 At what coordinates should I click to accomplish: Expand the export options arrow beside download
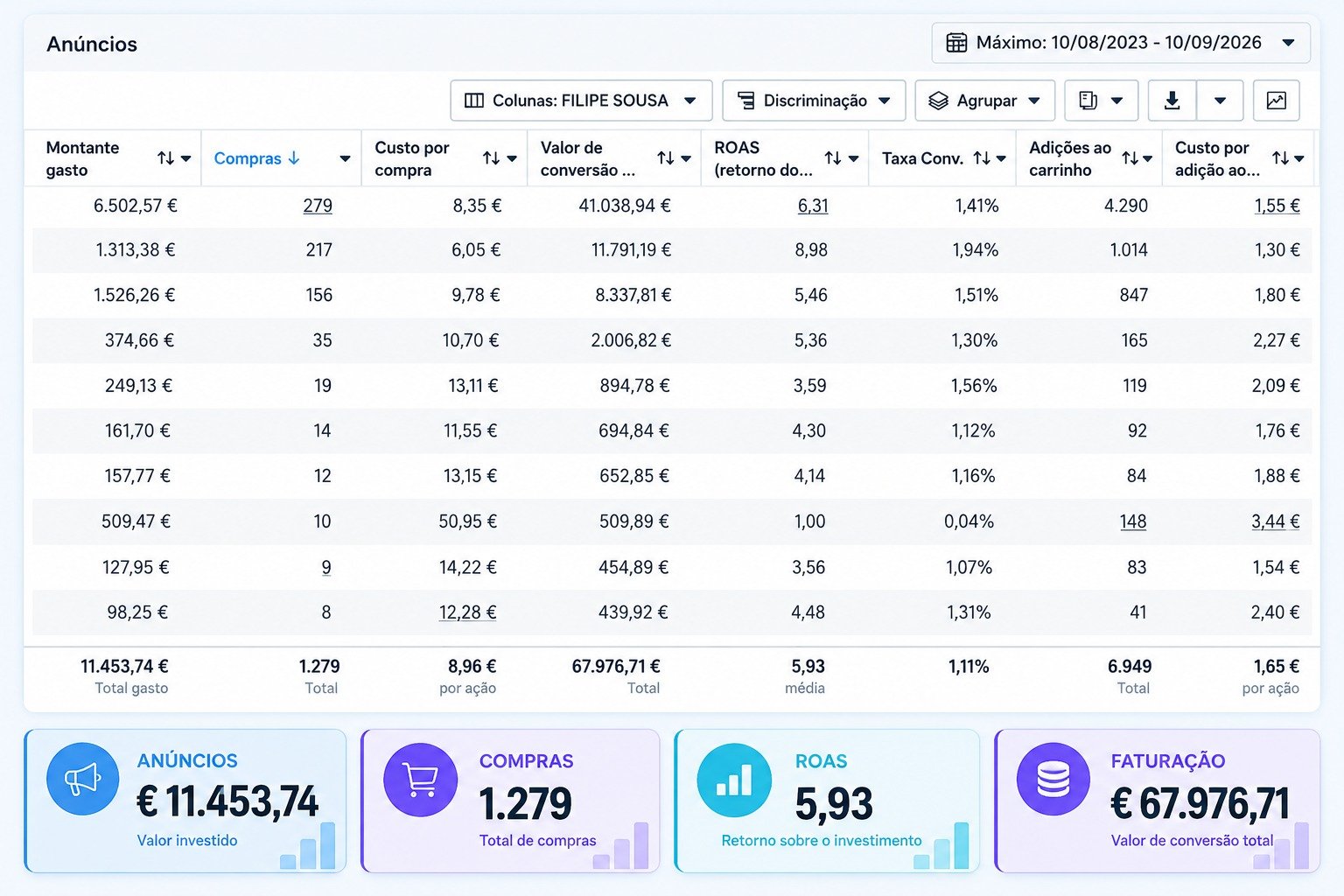1220,101
